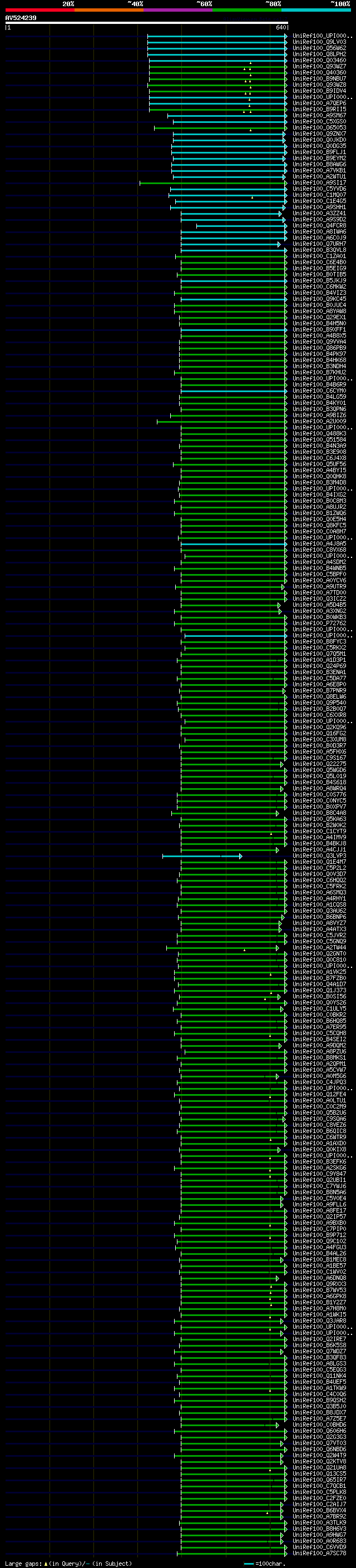Viewport: 356px width, 1568px height.
Task: Click the green ~80% identity legend segment
Action: click(247, 10)
